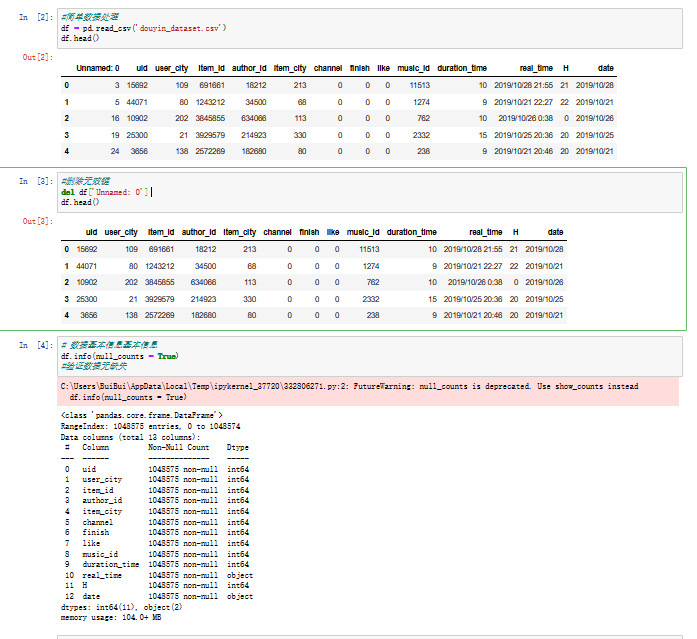Click music_id value 11513 in Out[2] table
Viewport: 697px width, 639px height.
(x=420, y=85)
